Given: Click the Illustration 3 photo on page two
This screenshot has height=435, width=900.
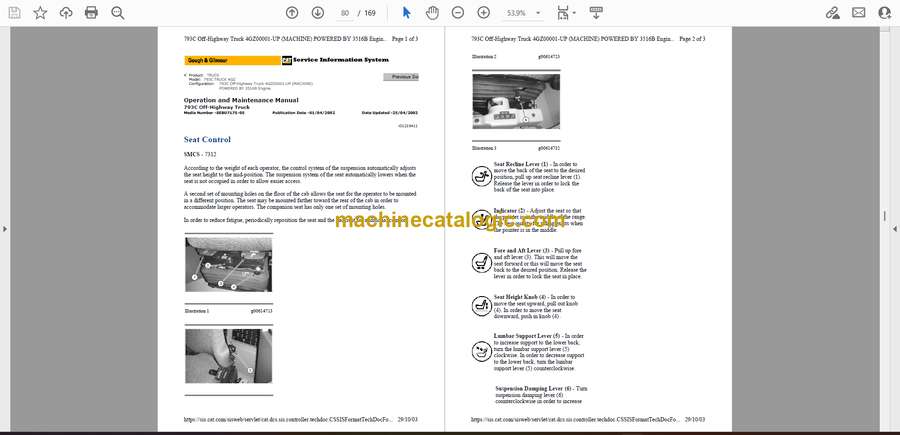Looking at the screenshot, I should coord(515,102).
